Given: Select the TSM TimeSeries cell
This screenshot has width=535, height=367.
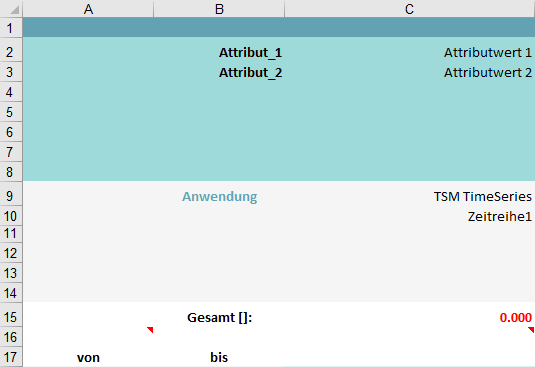Looking at the screenshot, I should pos(409,196).
